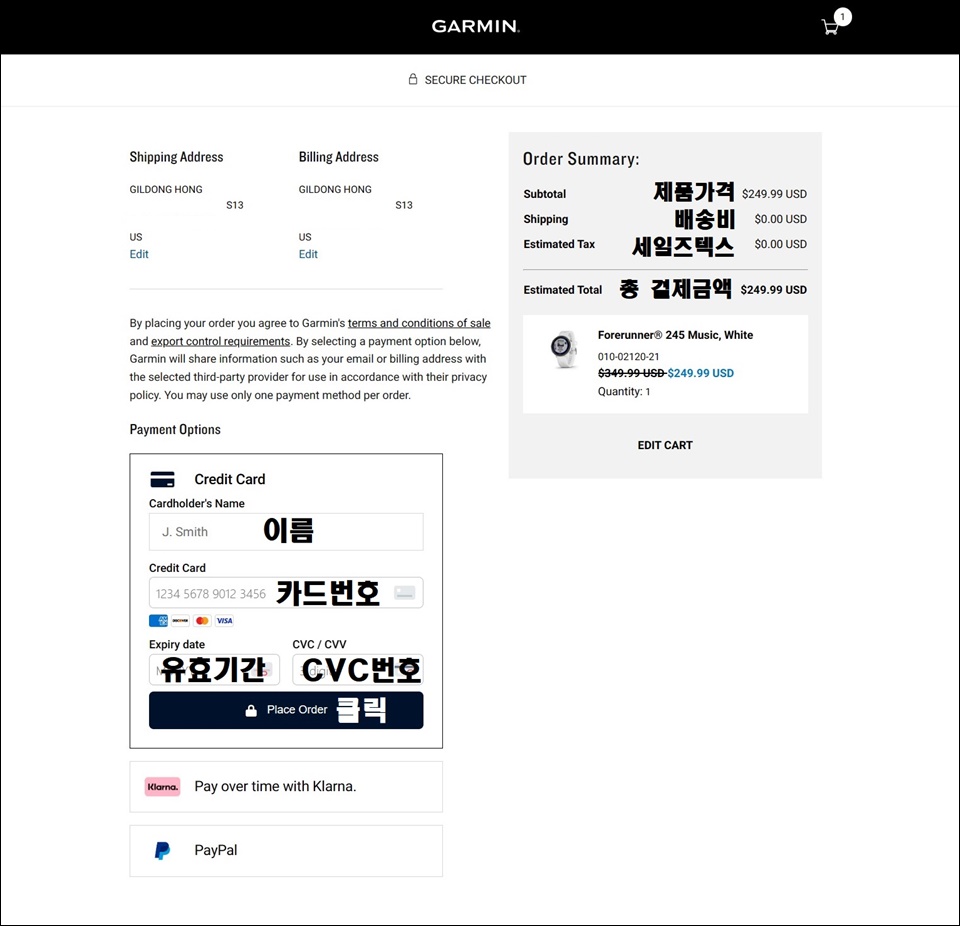The image size is (960, 926).
Task: Click the PayPal logo icon
Action: click(162, 850)
